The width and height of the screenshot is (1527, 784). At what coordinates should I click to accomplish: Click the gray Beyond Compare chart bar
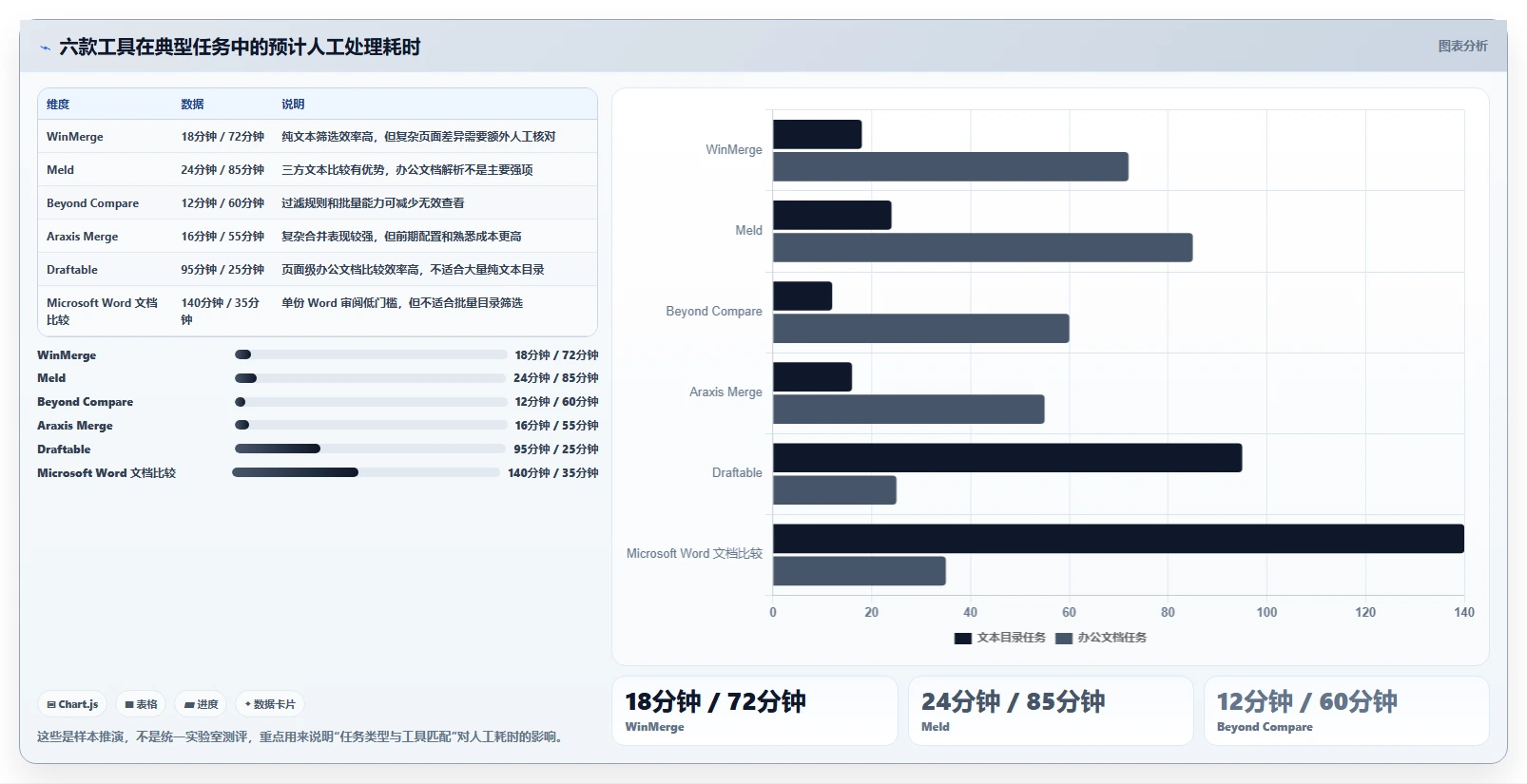point(921,328)
